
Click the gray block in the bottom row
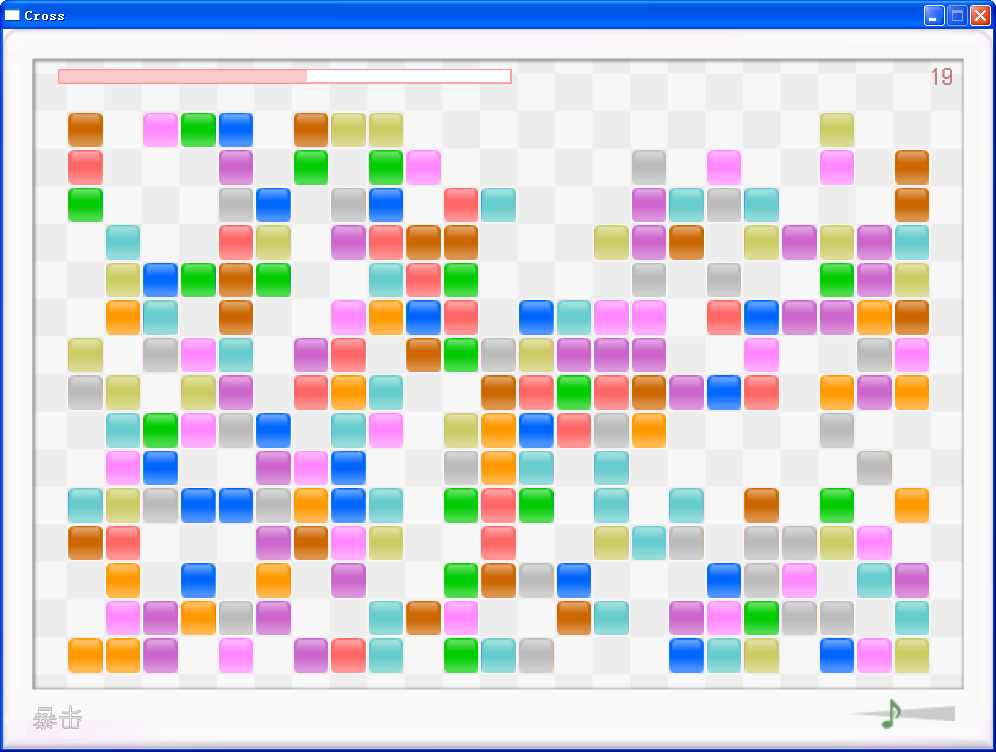[x=536, y=655]
